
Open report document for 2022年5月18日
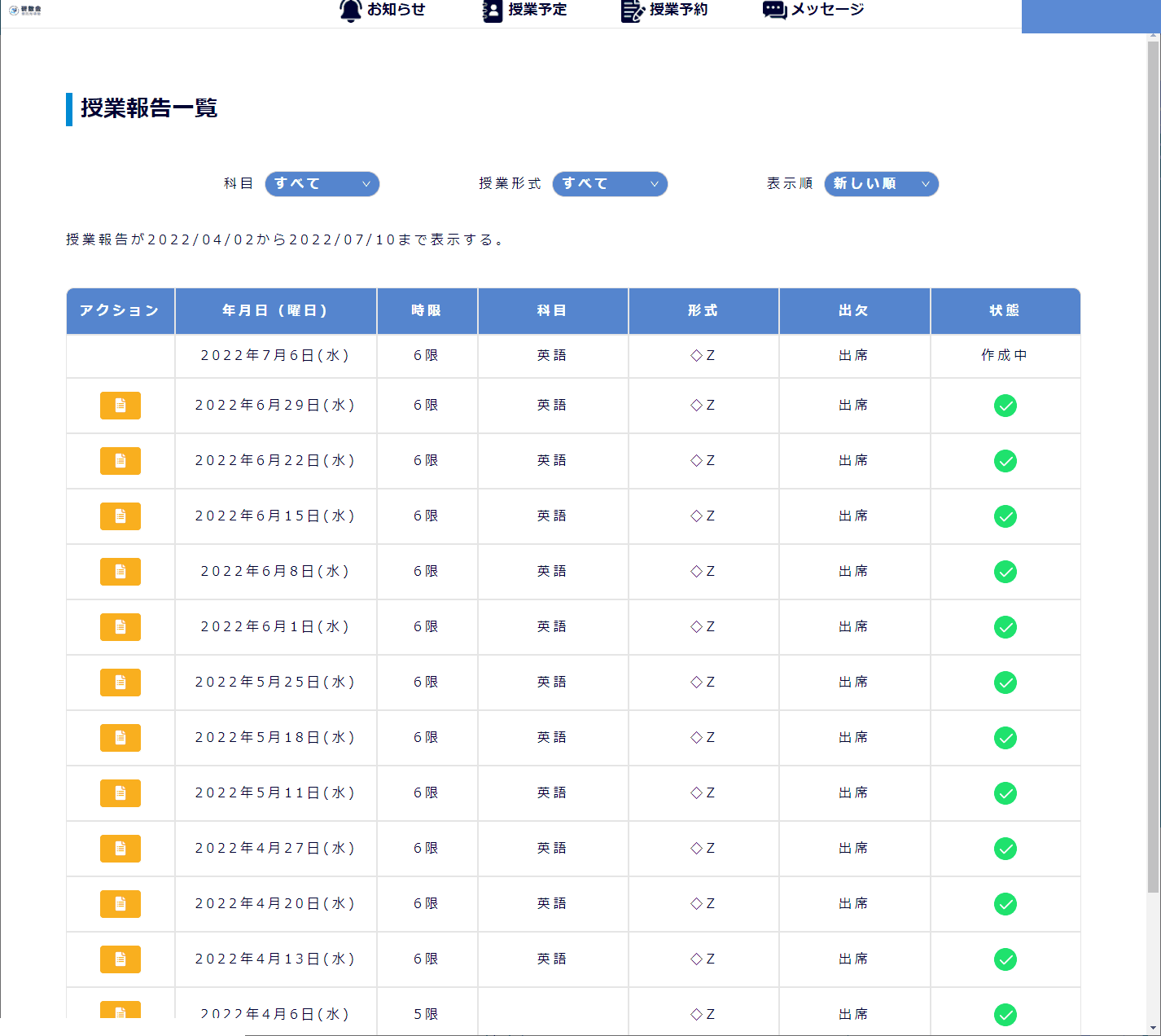(120, 738)
